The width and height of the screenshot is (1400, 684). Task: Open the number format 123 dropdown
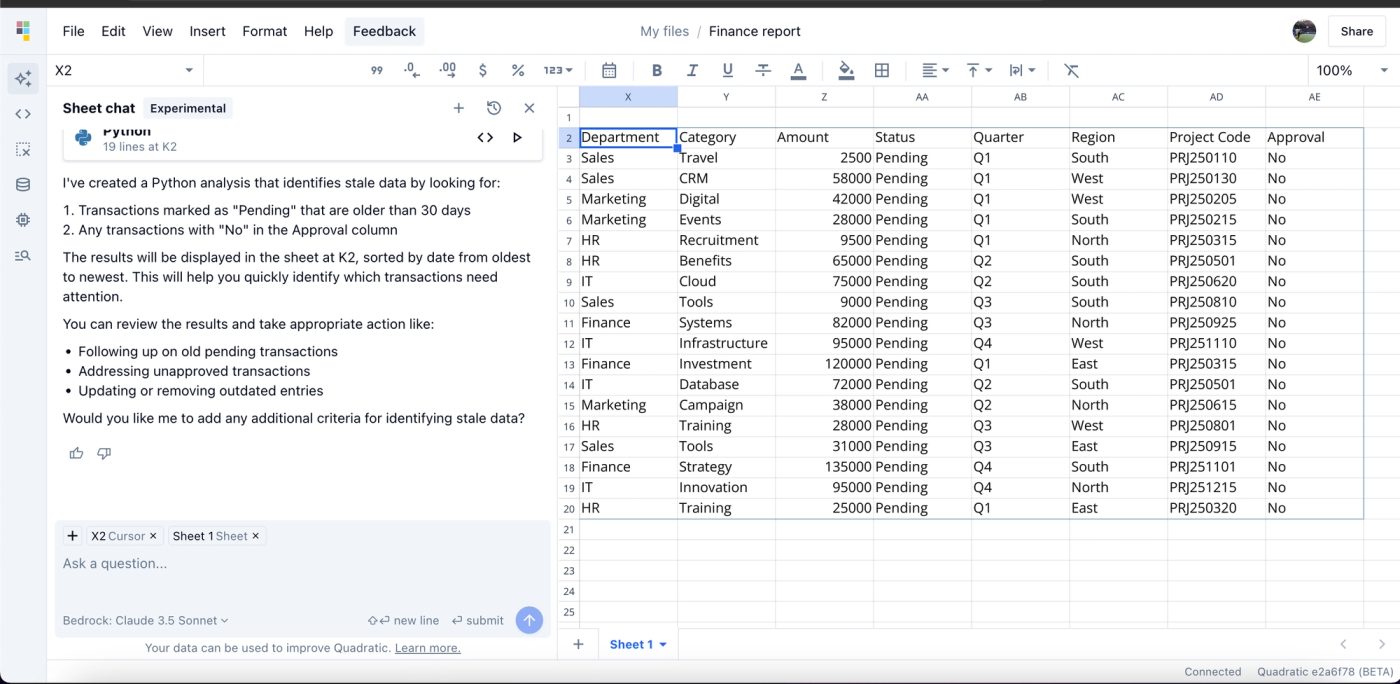[557, 70]
